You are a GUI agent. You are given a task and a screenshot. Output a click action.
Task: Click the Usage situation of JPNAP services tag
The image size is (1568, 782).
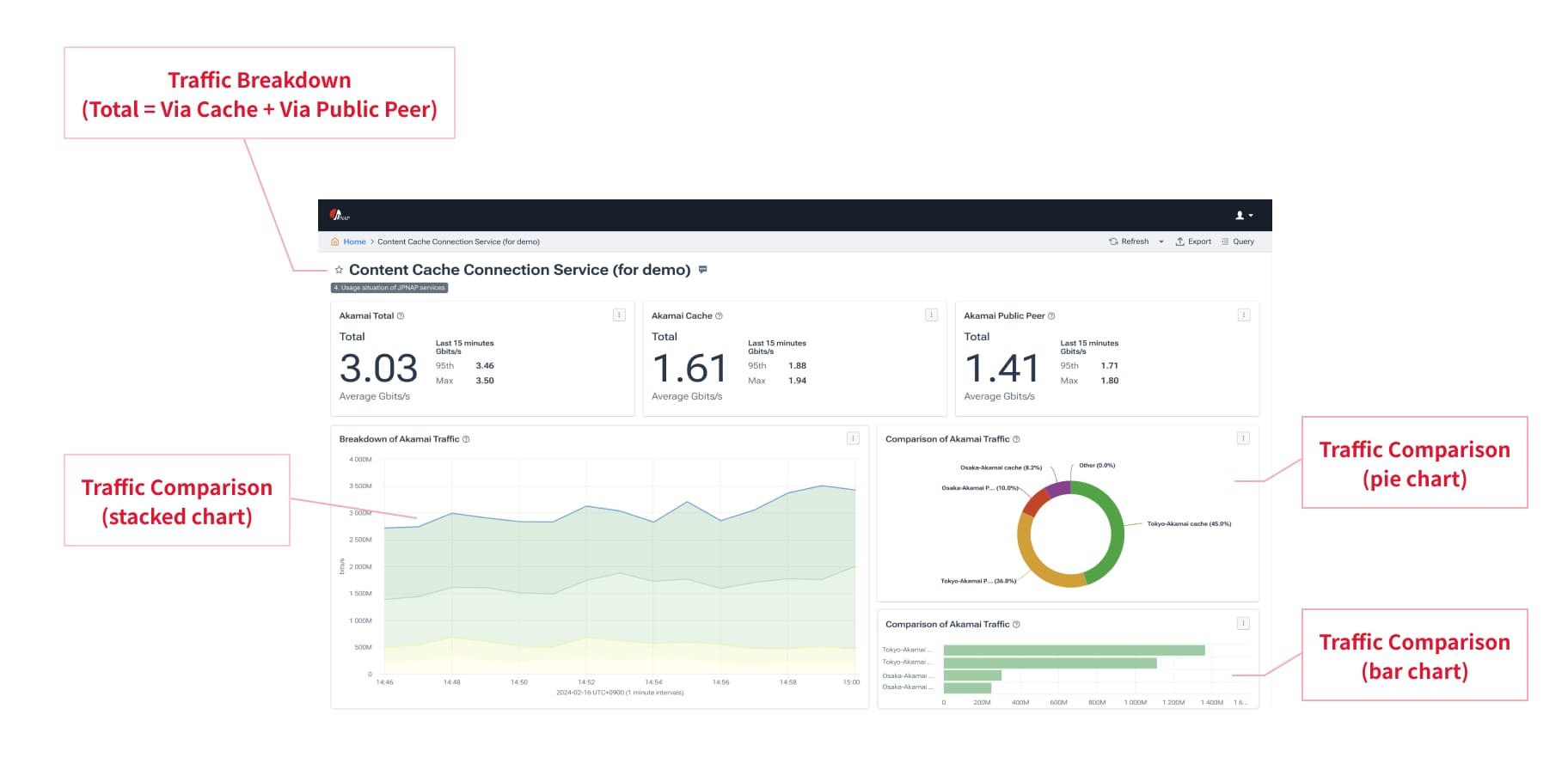[389, 288]
